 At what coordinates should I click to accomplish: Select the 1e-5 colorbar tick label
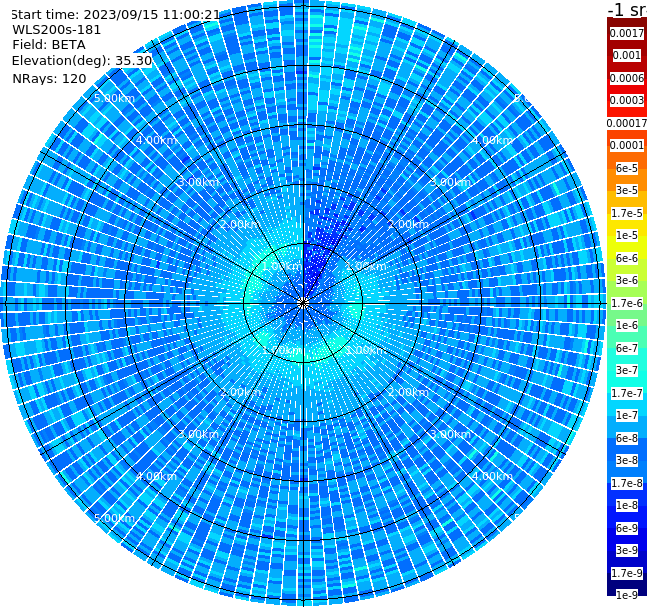coord(627,235)
